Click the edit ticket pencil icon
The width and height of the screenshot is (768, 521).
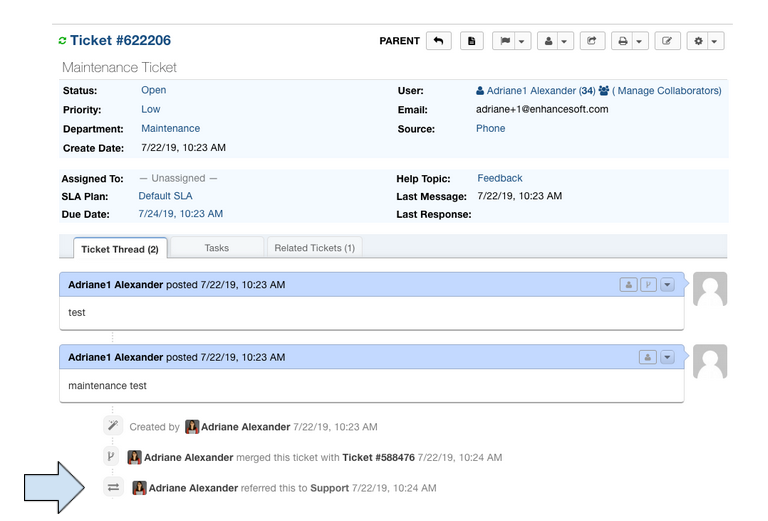[x=668, y=41]
